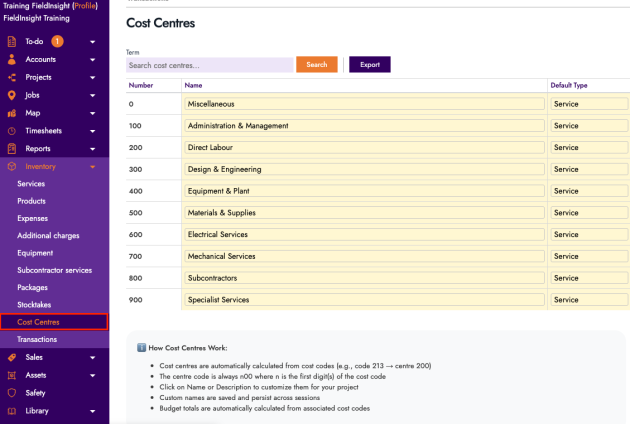630x424 pixels.
Task: Click the Accounts person icon
Action: click(12, 59)
